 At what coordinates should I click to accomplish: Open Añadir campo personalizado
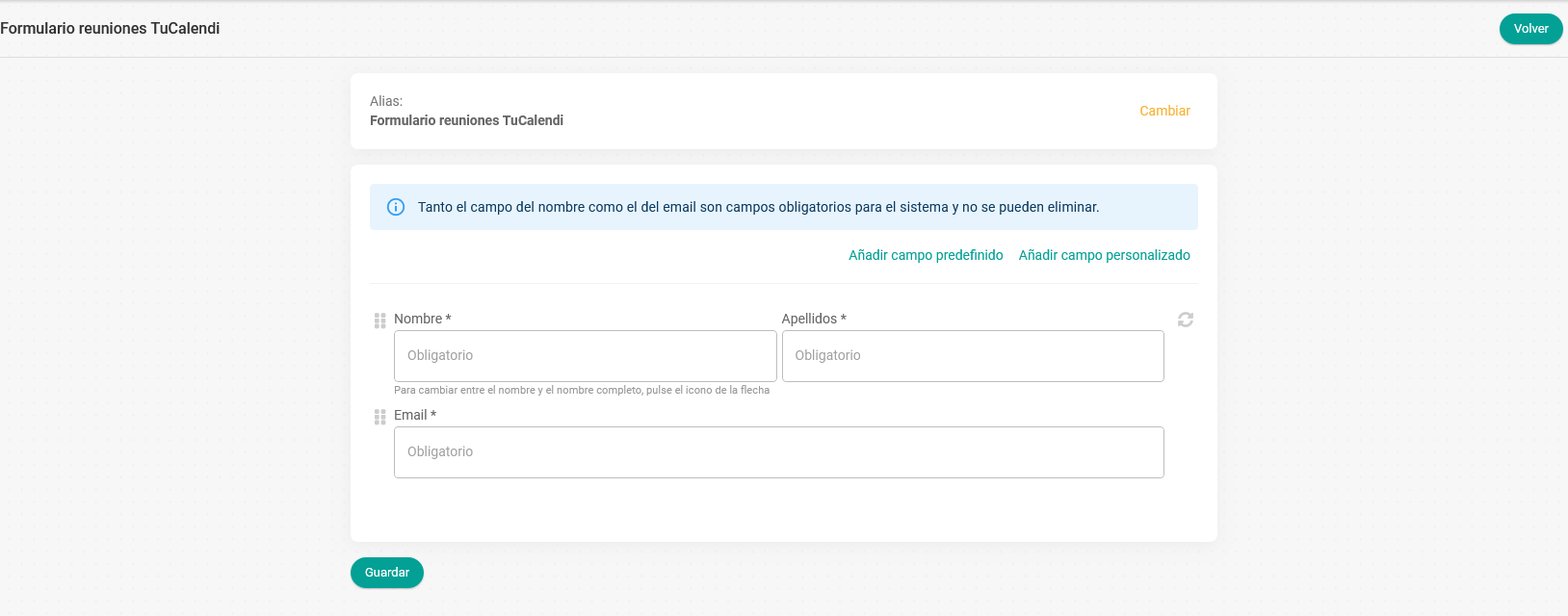coord(1104,255)
